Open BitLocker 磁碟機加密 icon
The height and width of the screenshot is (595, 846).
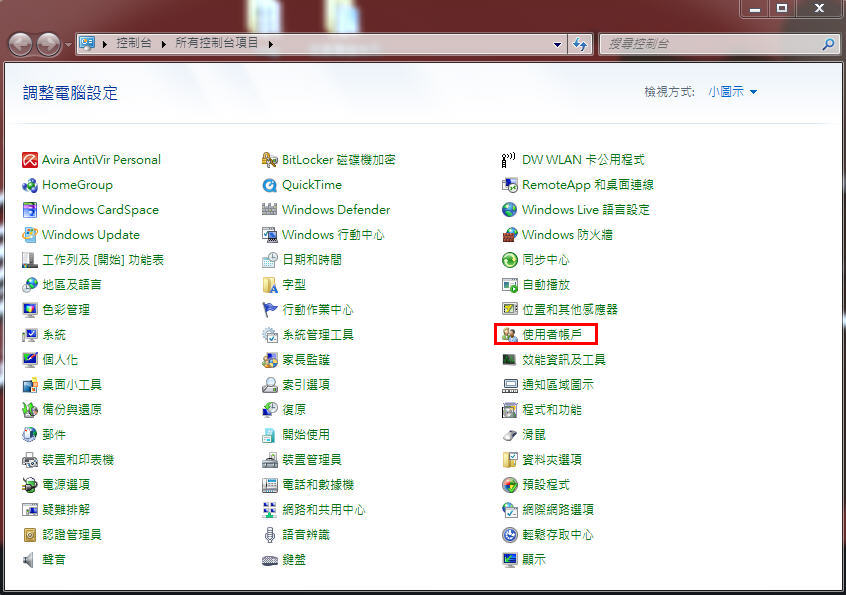(x=269, y=160)
